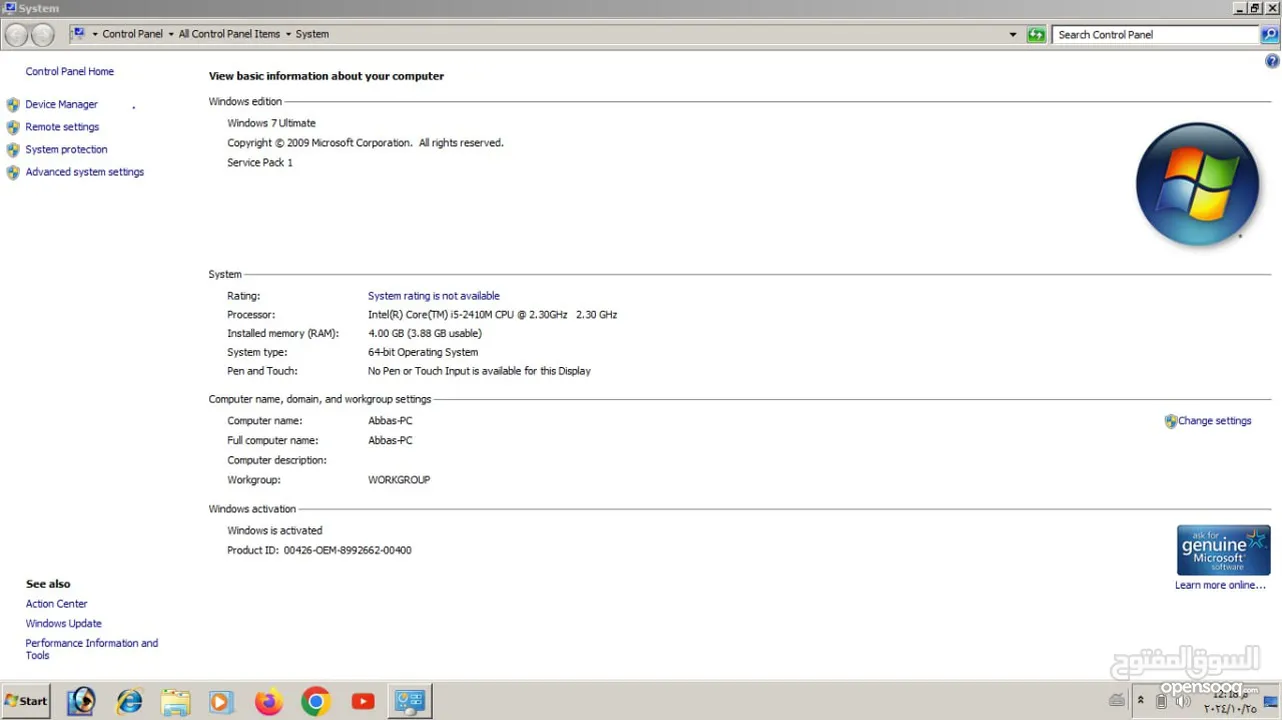Click the Service Pack 1 text
This screenshot has width=1282, height=720.
[x=260, y=163]
